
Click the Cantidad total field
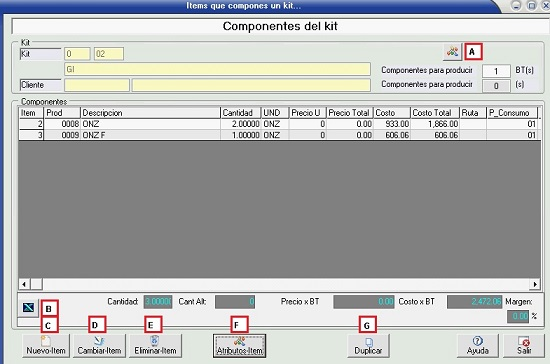158,302
